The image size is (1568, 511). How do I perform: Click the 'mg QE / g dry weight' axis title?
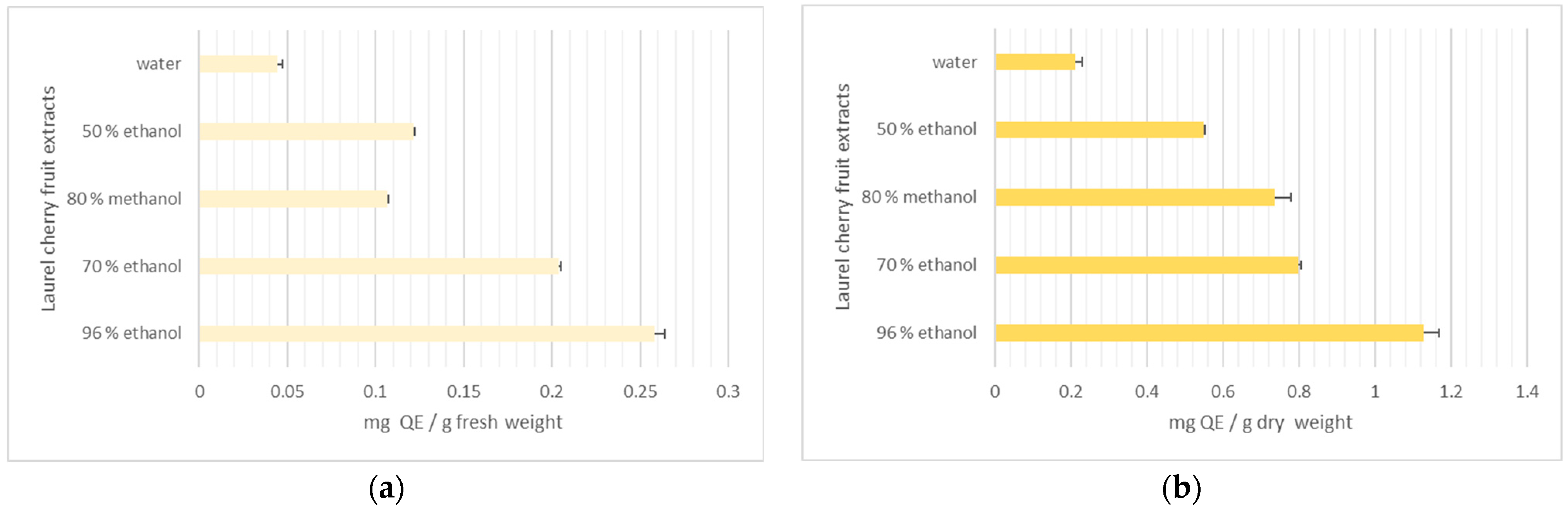click(x=1260, y=422)
